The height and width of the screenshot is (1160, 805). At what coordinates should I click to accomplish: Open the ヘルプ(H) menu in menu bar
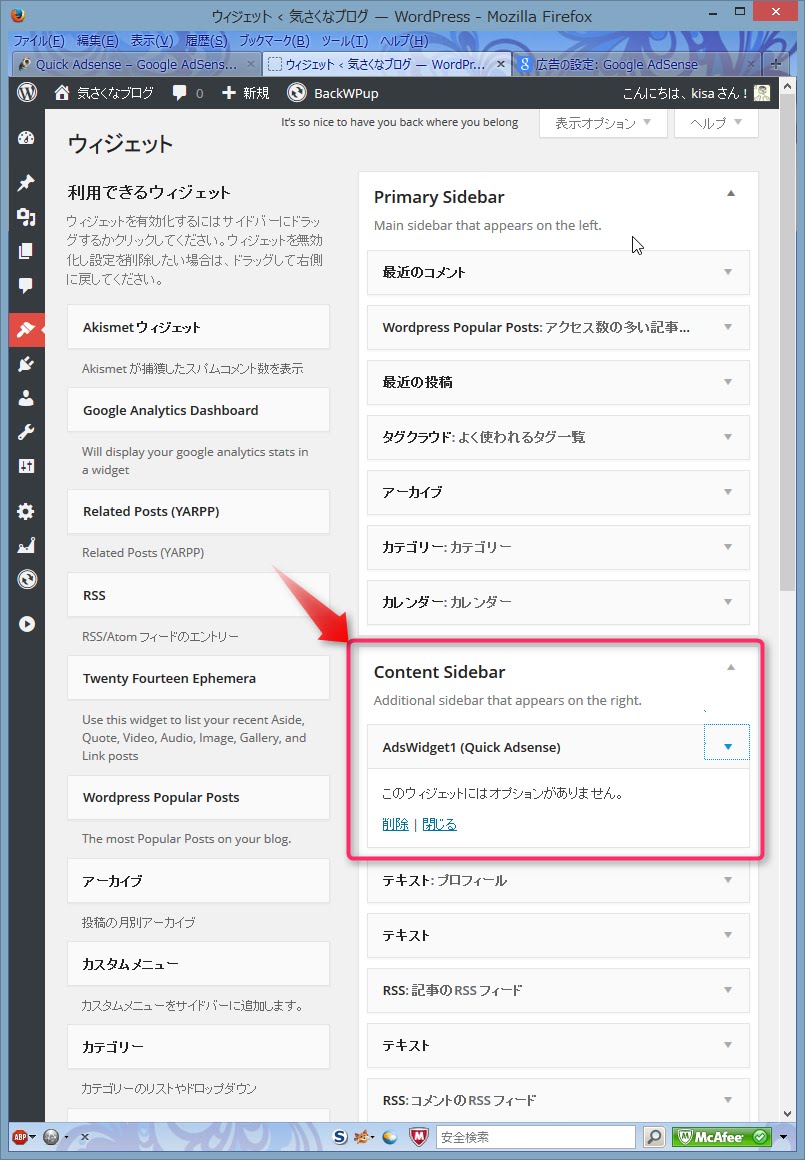404,41
